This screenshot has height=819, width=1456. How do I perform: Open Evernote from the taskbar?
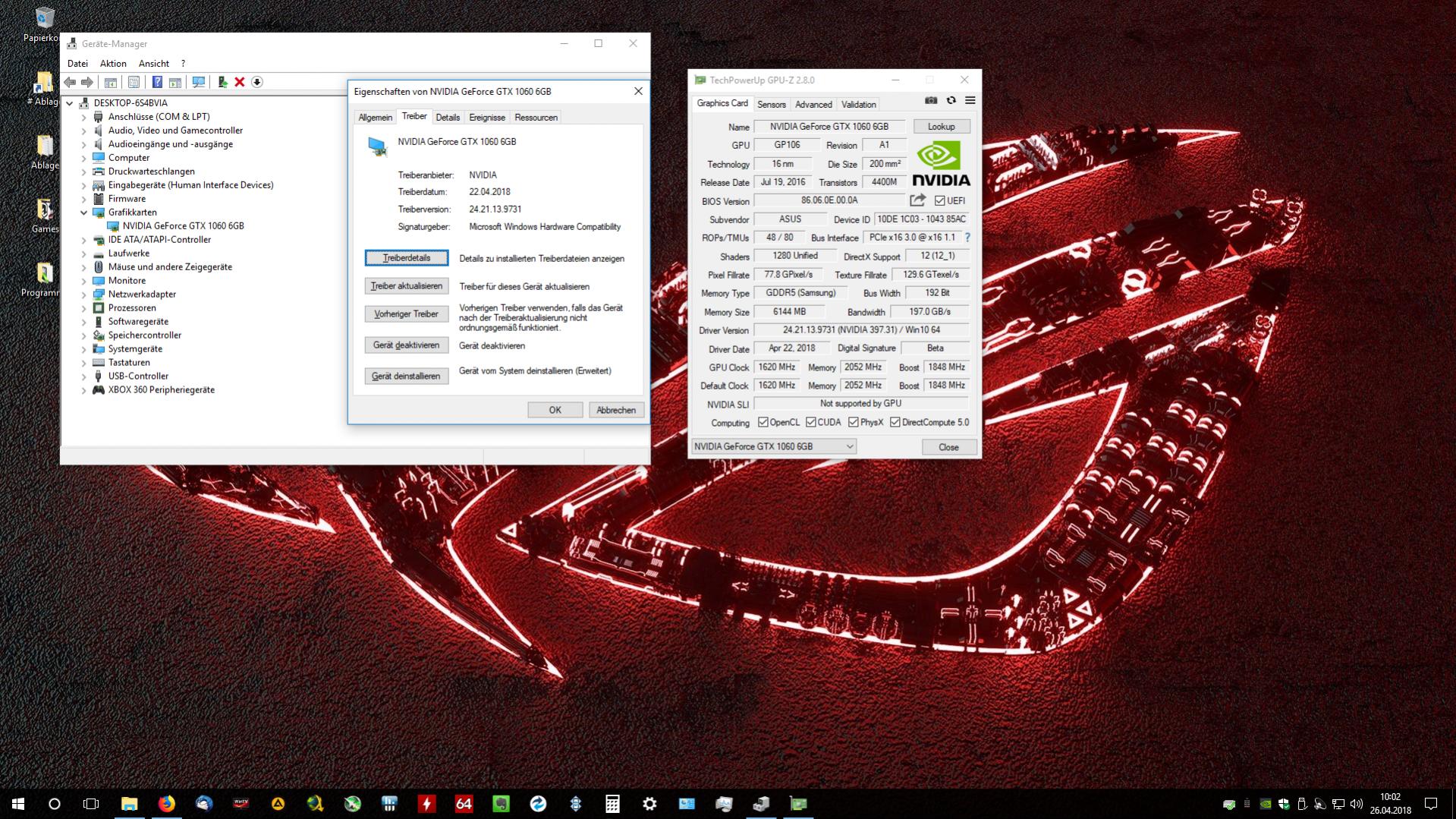(x=501, y=804)
